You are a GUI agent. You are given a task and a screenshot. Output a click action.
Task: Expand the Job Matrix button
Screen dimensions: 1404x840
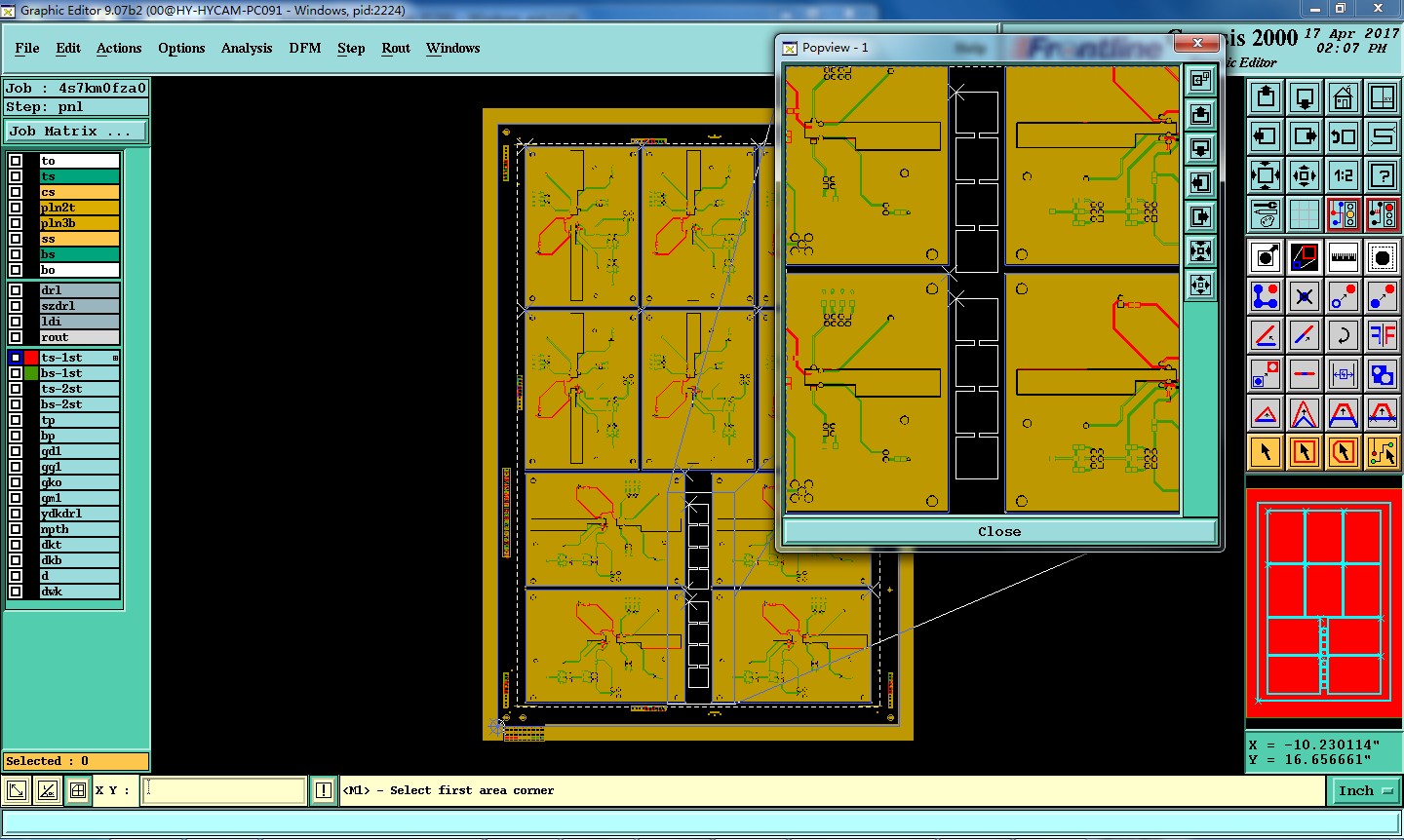pyautogui.click(x=77, y=131)
